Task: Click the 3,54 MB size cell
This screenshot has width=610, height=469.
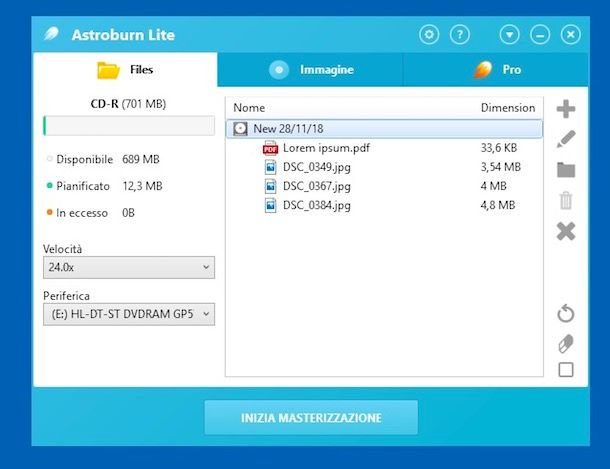Action: coord(501,167)
